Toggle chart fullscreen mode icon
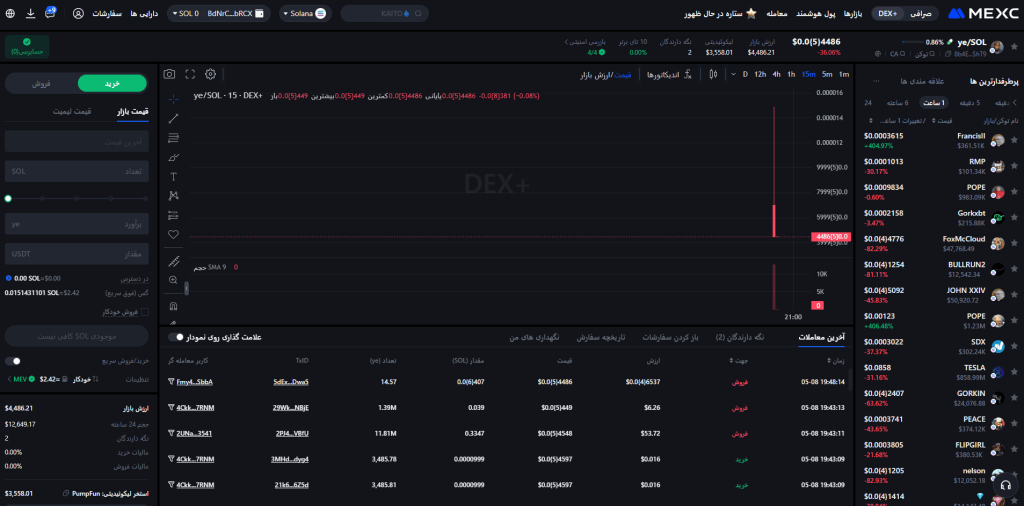Viewport: 1024px width, 506px height. (x=190, y=74)
